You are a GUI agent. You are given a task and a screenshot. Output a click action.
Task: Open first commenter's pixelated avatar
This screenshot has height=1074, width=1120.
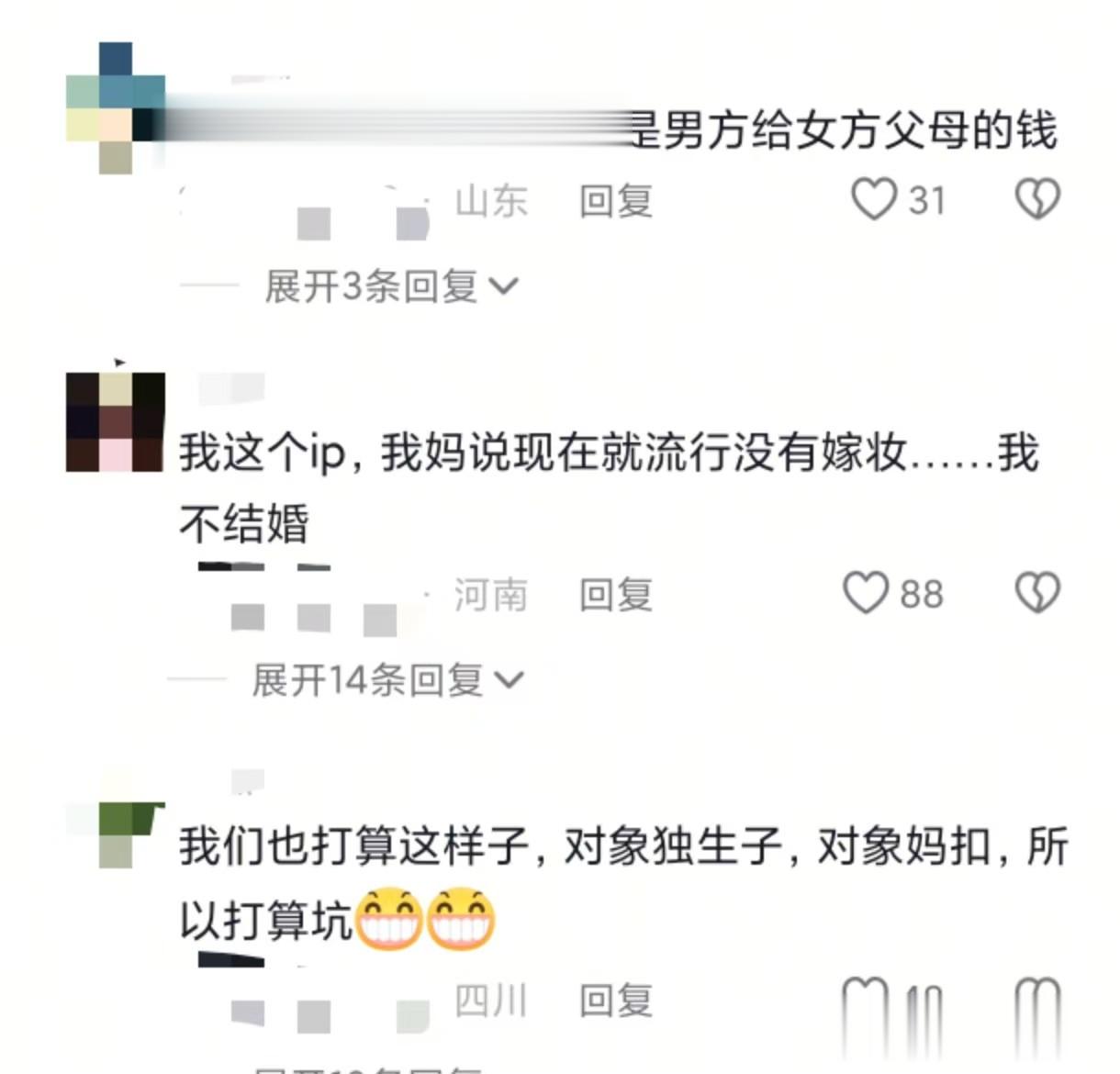[x=116, y=107]
